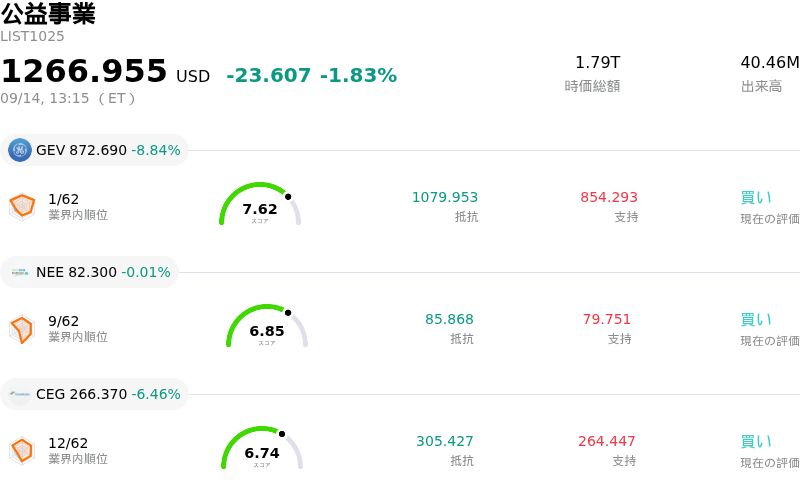
Task: Click the 買い rating in NEE row
Action: point(756,320)
